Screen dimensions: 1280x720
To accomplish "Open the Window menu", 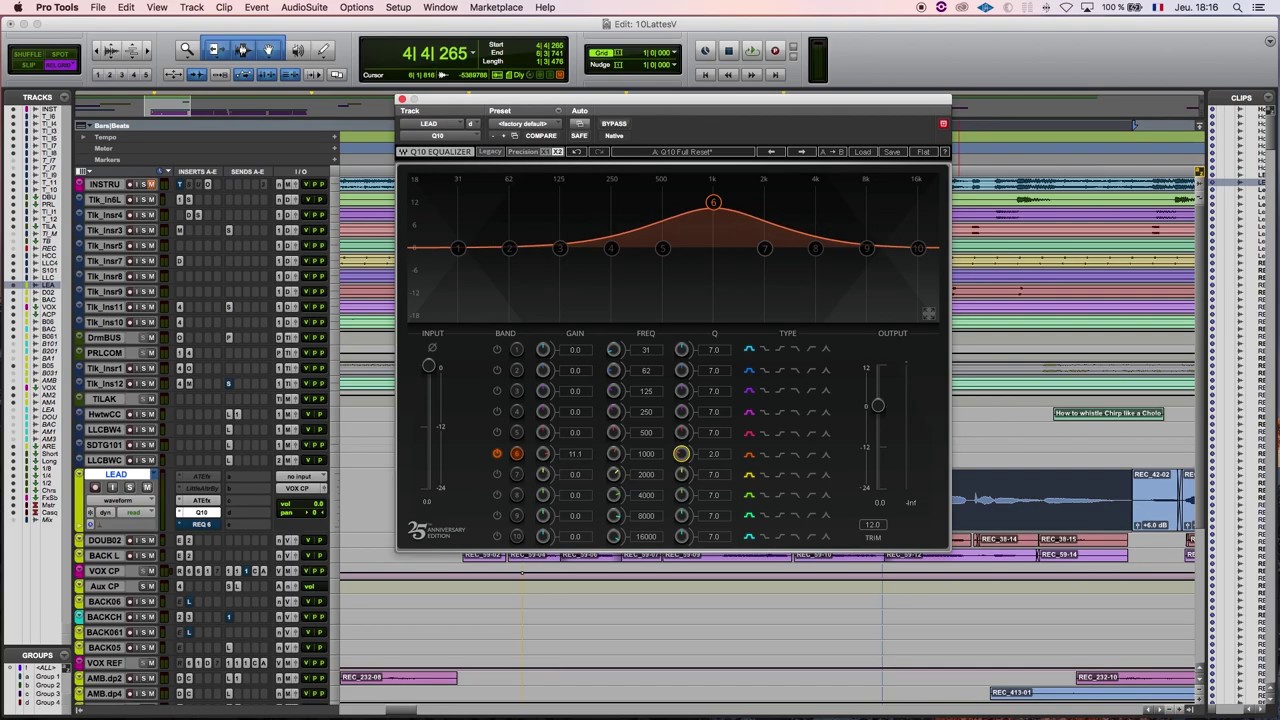I will coord(440,7).
